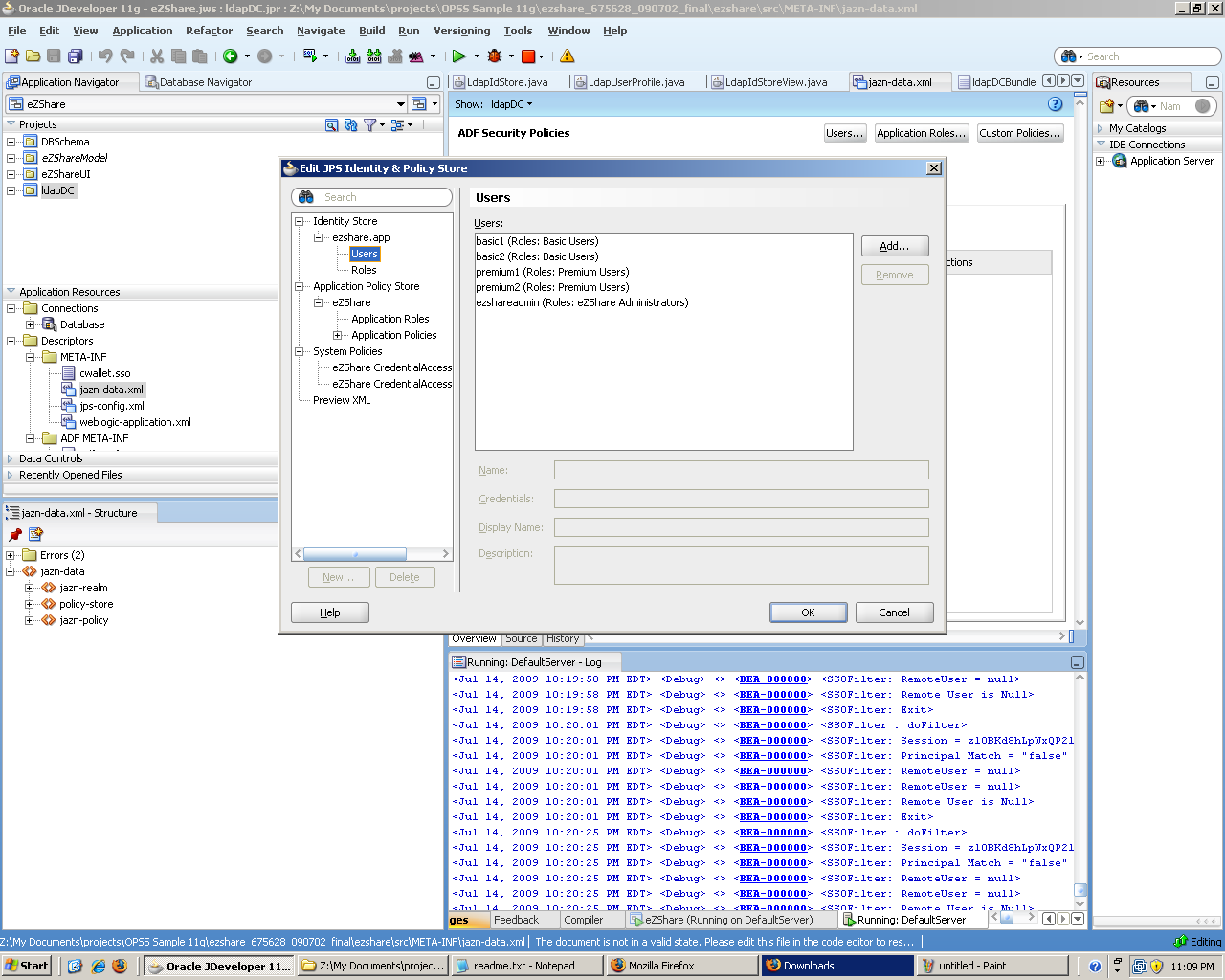Click the Debug ladybug icon
Screen dimensions: 1225x980
click(x=495, y=56)
